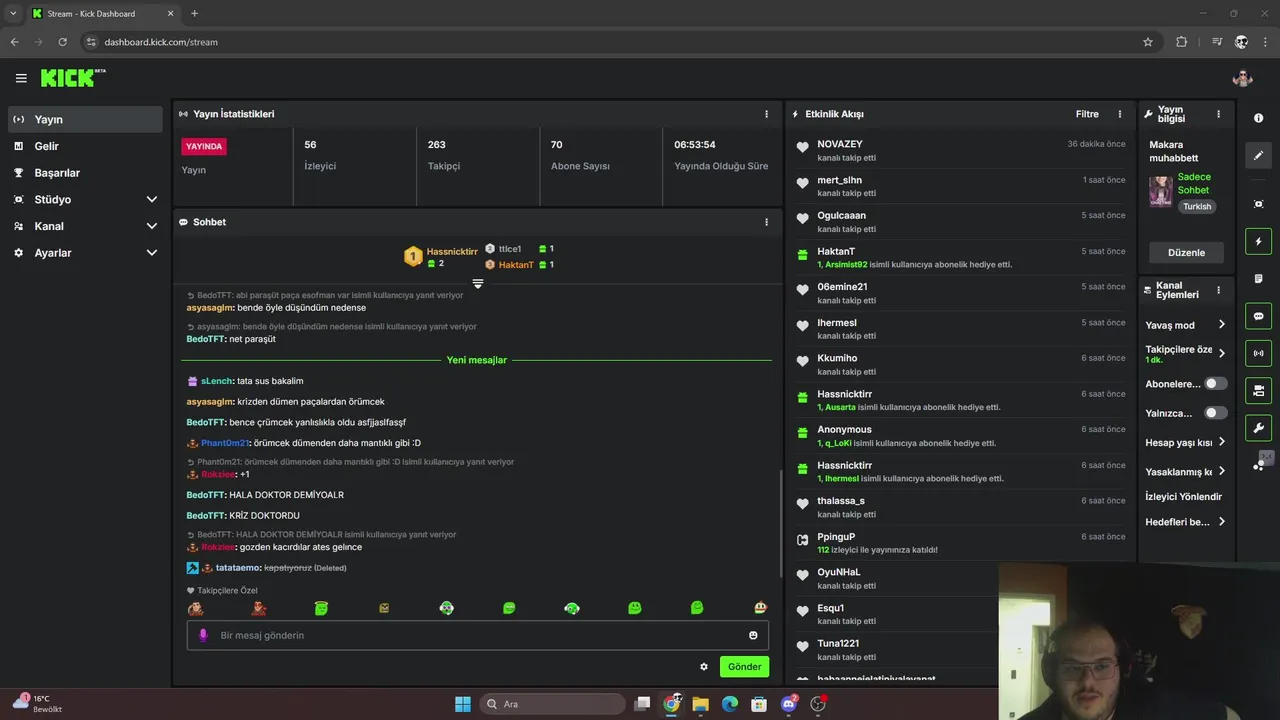The width and height of the screenshot is (1280, 720).
Task: Open the emoji picker in message box
Action: 753,635
